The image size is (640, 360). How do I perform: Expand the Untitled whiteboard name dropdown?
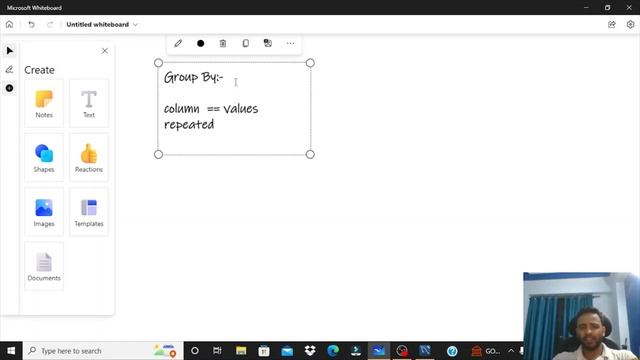tap(136, 24)
